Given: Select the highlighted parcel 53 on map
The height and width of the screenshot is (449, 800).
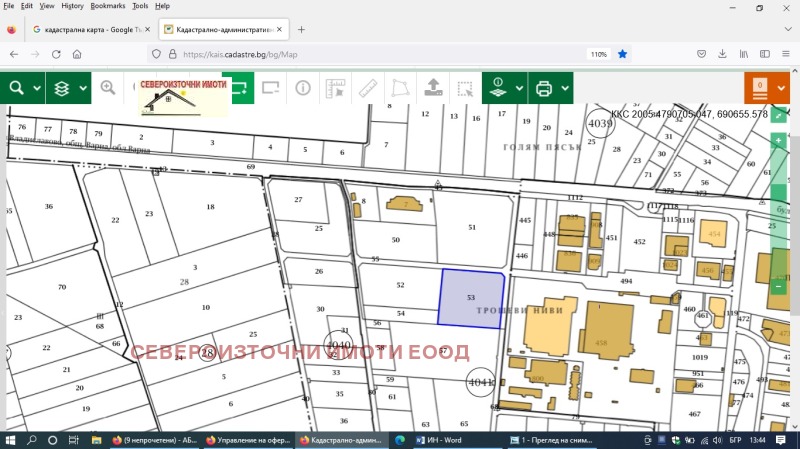Looking at the screenshot, I should 472,298.
